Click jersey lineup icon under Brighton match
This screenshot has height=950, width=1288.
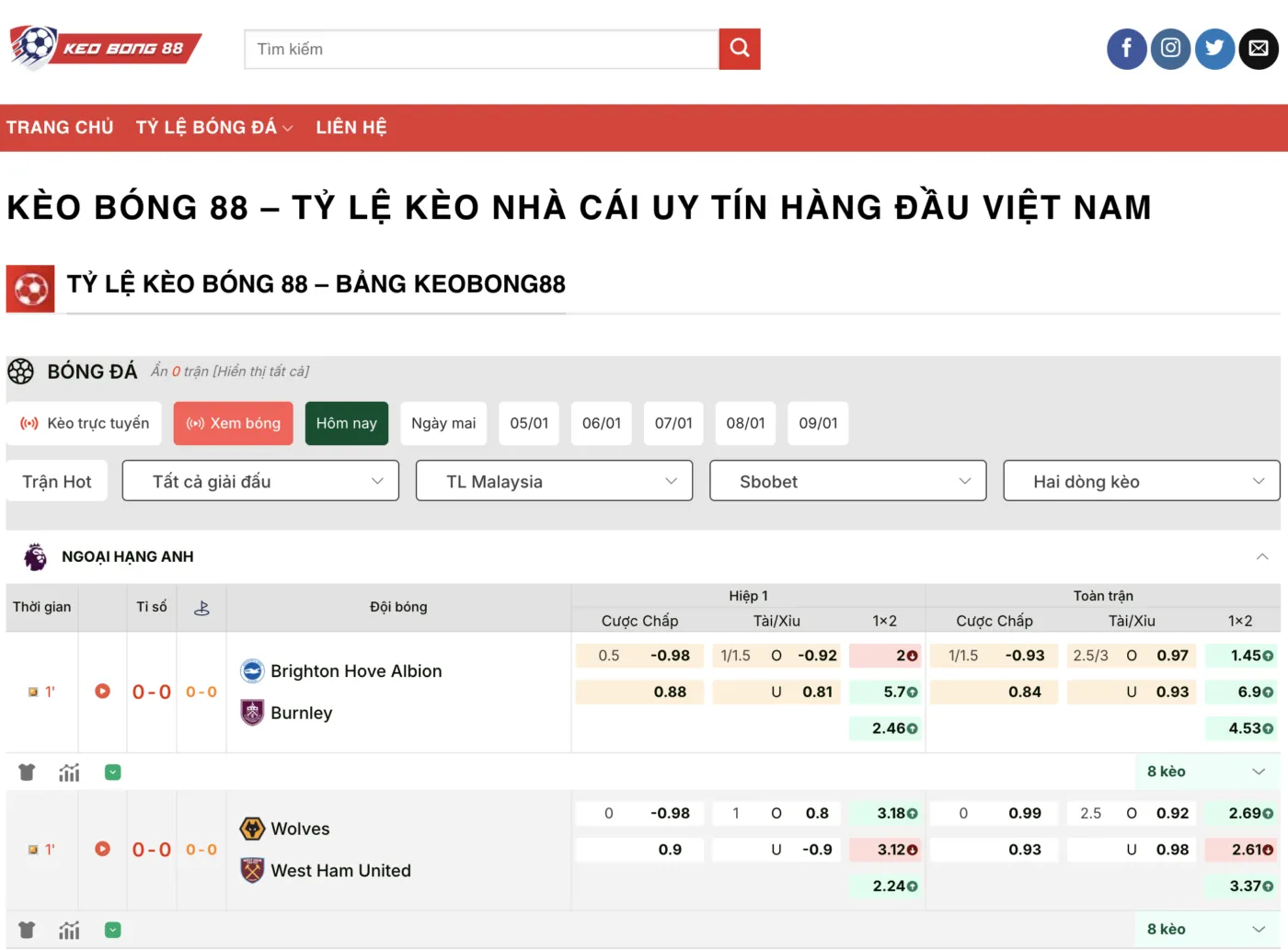27,773
